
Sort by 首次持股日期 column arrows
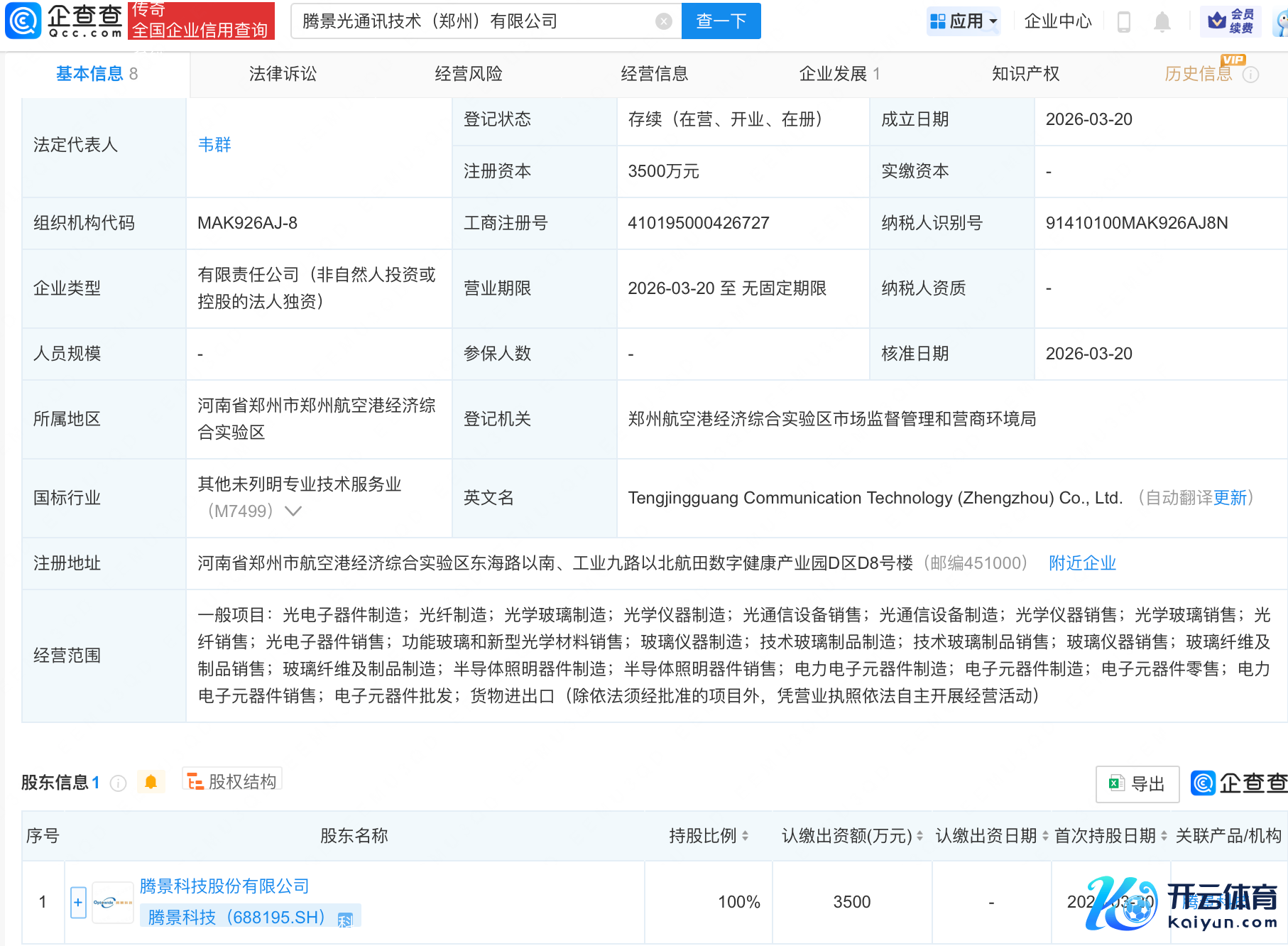point(1164,836)
